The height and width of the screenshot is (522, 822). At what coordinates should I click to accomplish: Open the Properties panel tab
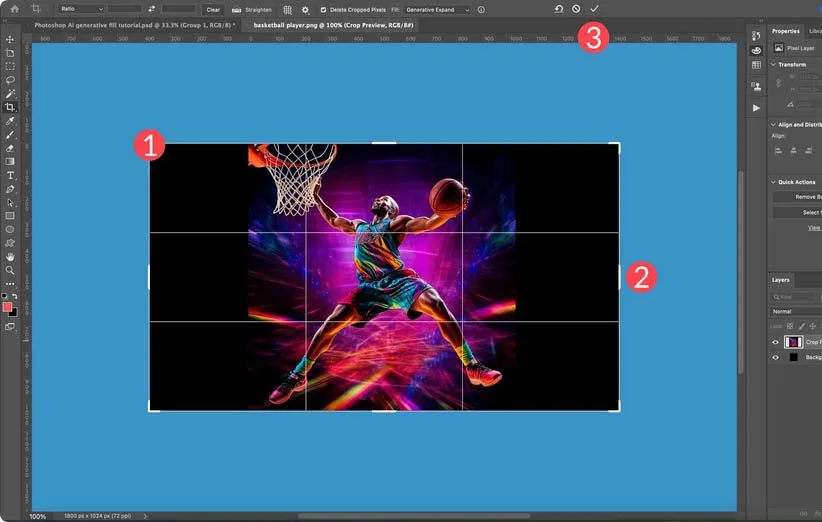[x=785, y=31]
